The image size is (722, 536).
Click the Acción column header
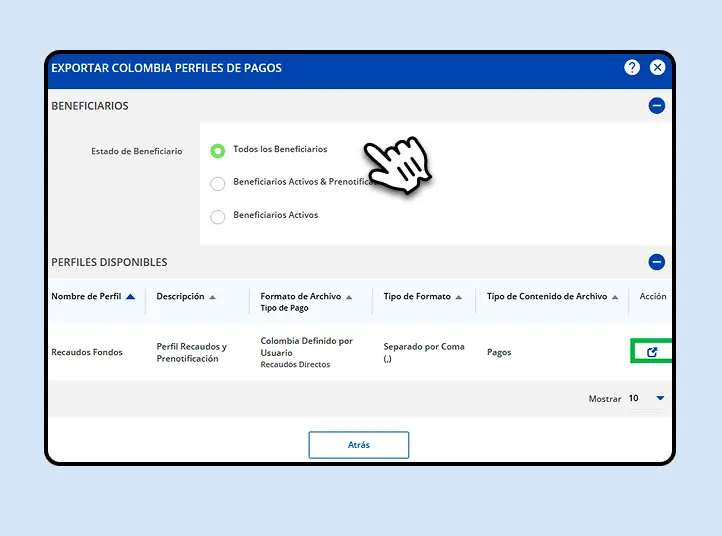tap(653, 296)
